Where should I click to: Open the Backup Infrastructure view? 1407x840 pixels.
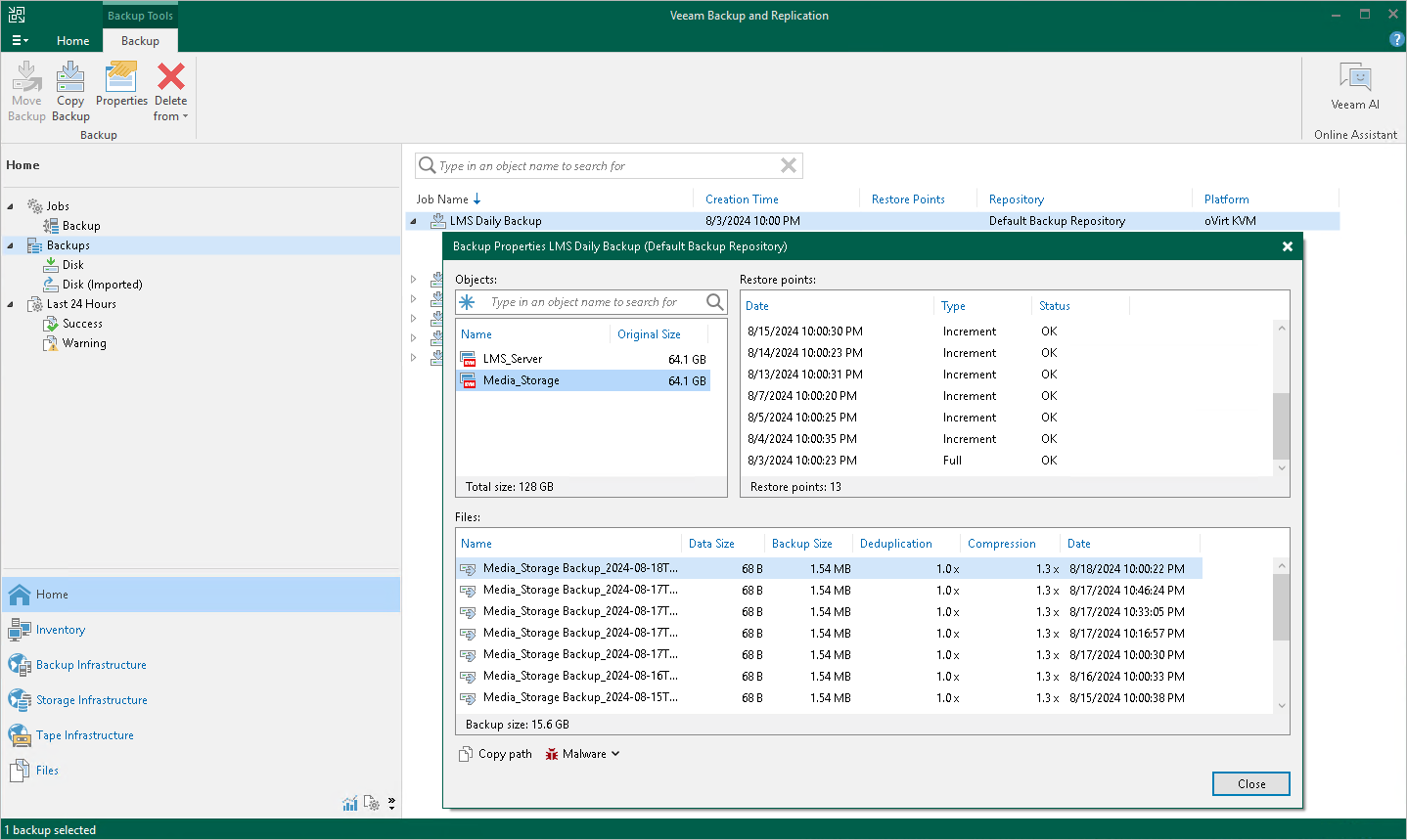pyautogui.click(x=91, y=665)
